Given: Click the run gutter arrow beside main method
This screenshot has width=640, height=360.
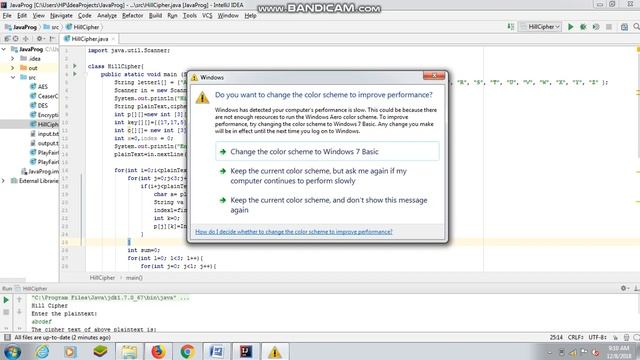Looking at the screenshot, I should (75, 74).
